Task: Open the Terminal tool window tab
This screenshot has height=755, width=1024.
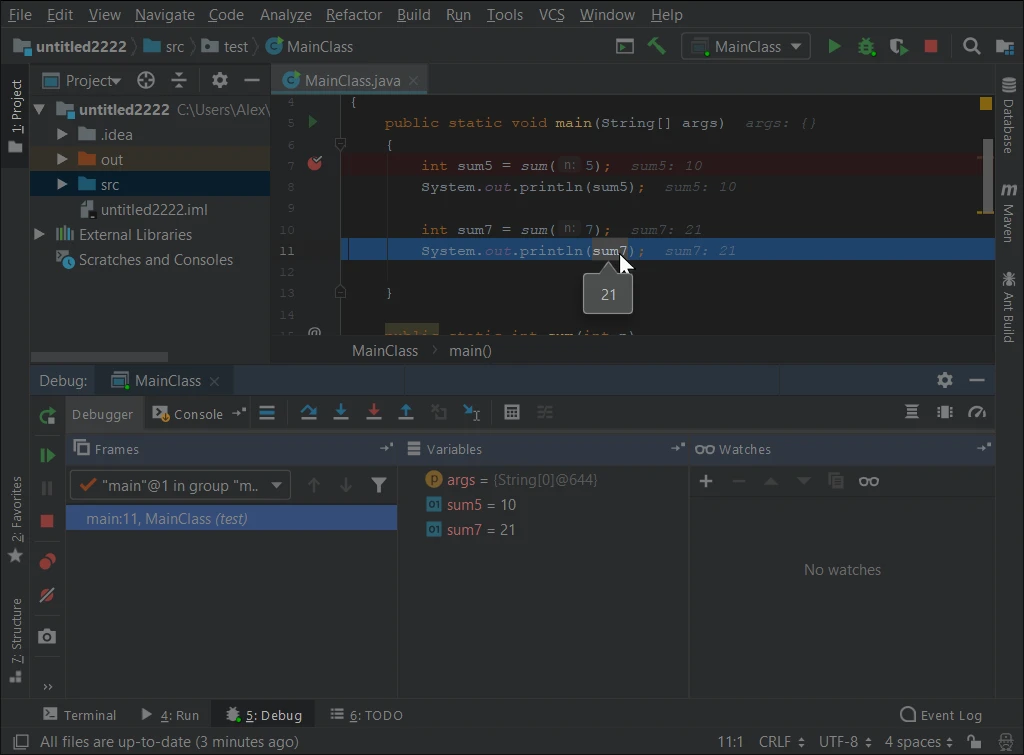Action: (80, 715)
